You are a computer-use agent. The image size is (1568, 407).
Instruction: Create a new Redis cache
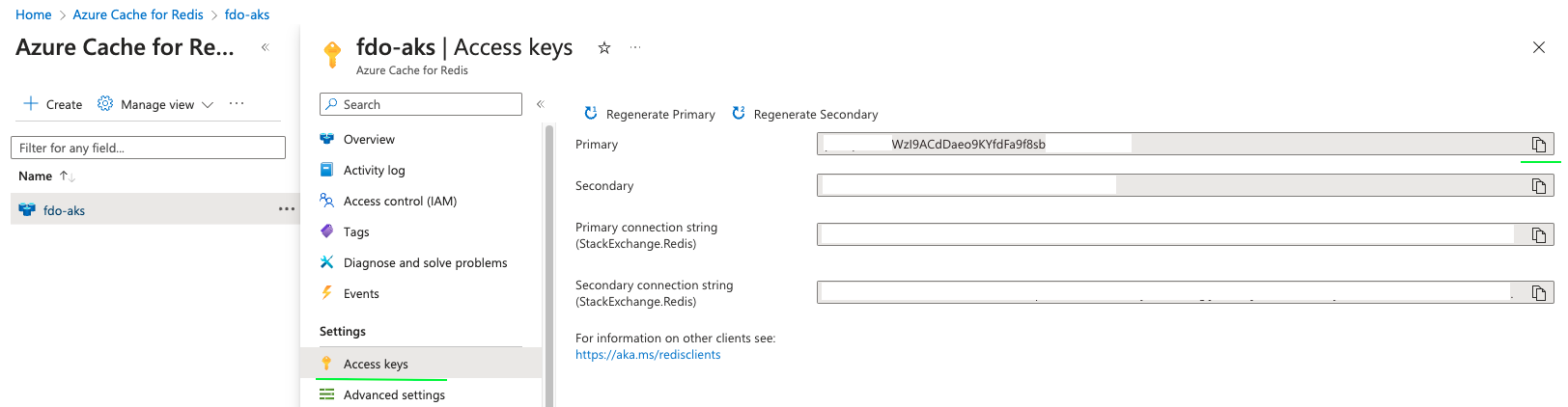tap(53, 104)
